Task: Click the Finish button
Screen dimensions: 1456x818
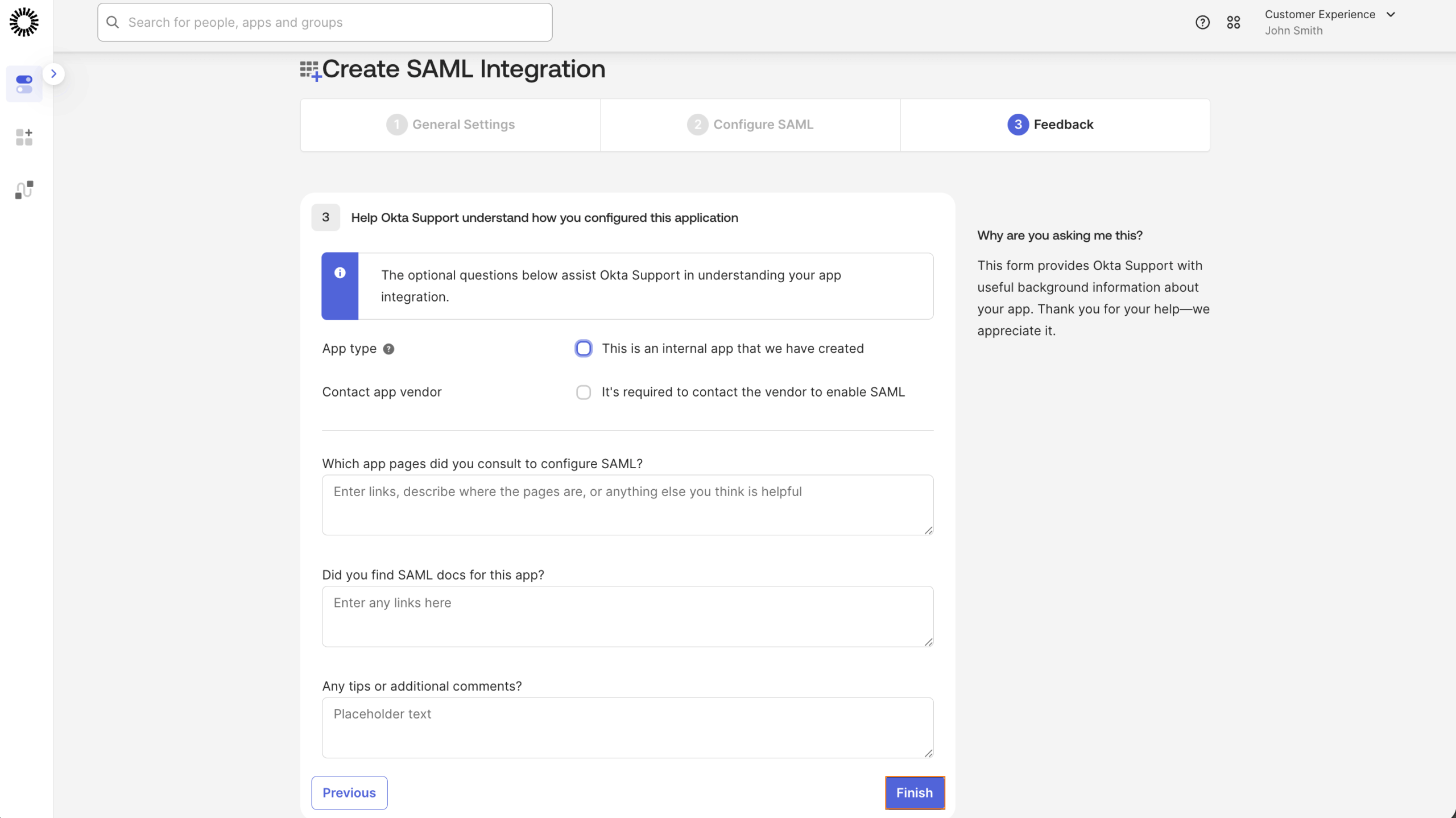Action: point(914,792)
